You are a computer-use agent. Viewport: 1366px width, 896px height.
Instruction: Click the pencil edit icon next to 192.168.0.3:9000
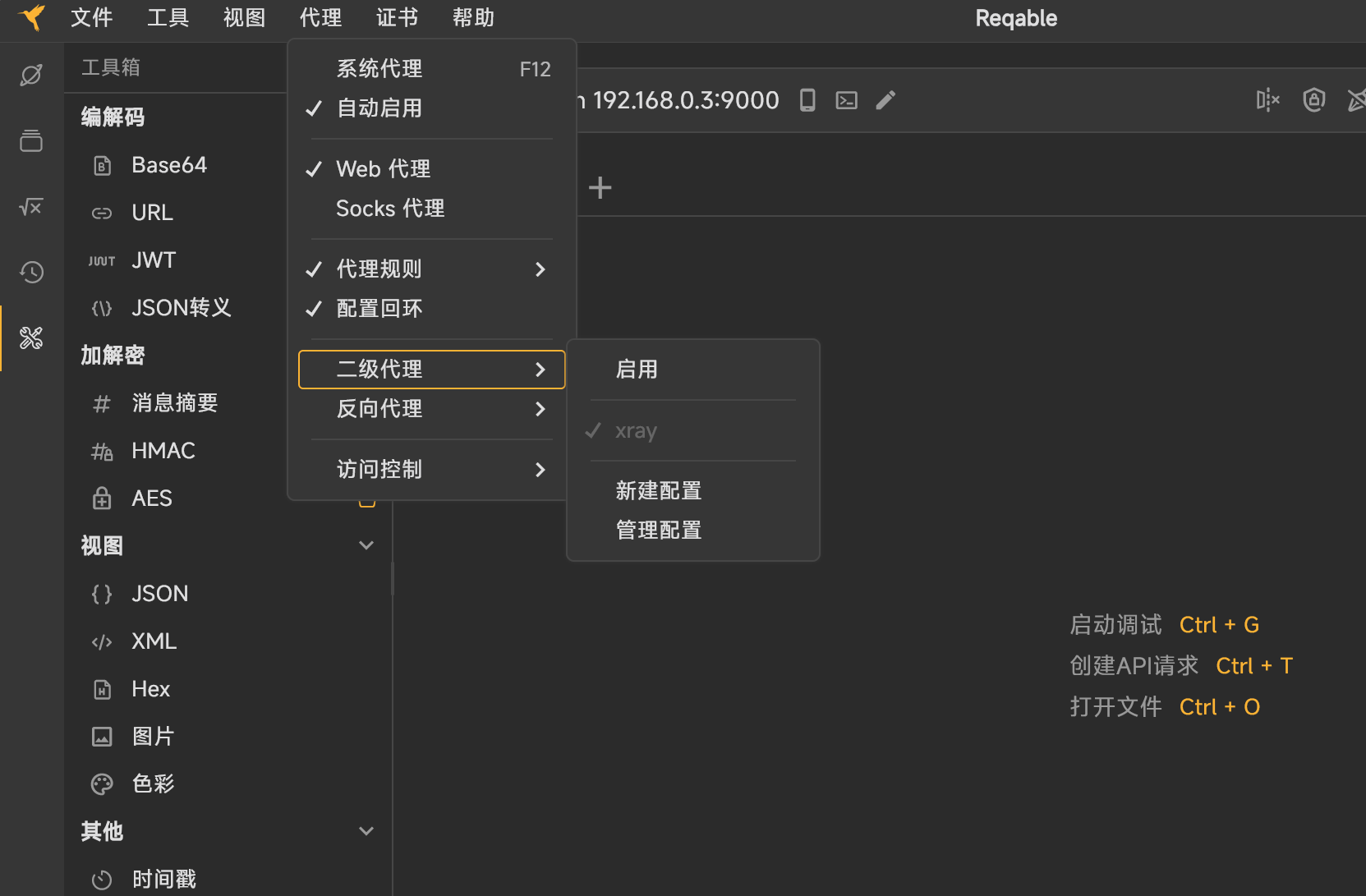(x=885, y=99)
